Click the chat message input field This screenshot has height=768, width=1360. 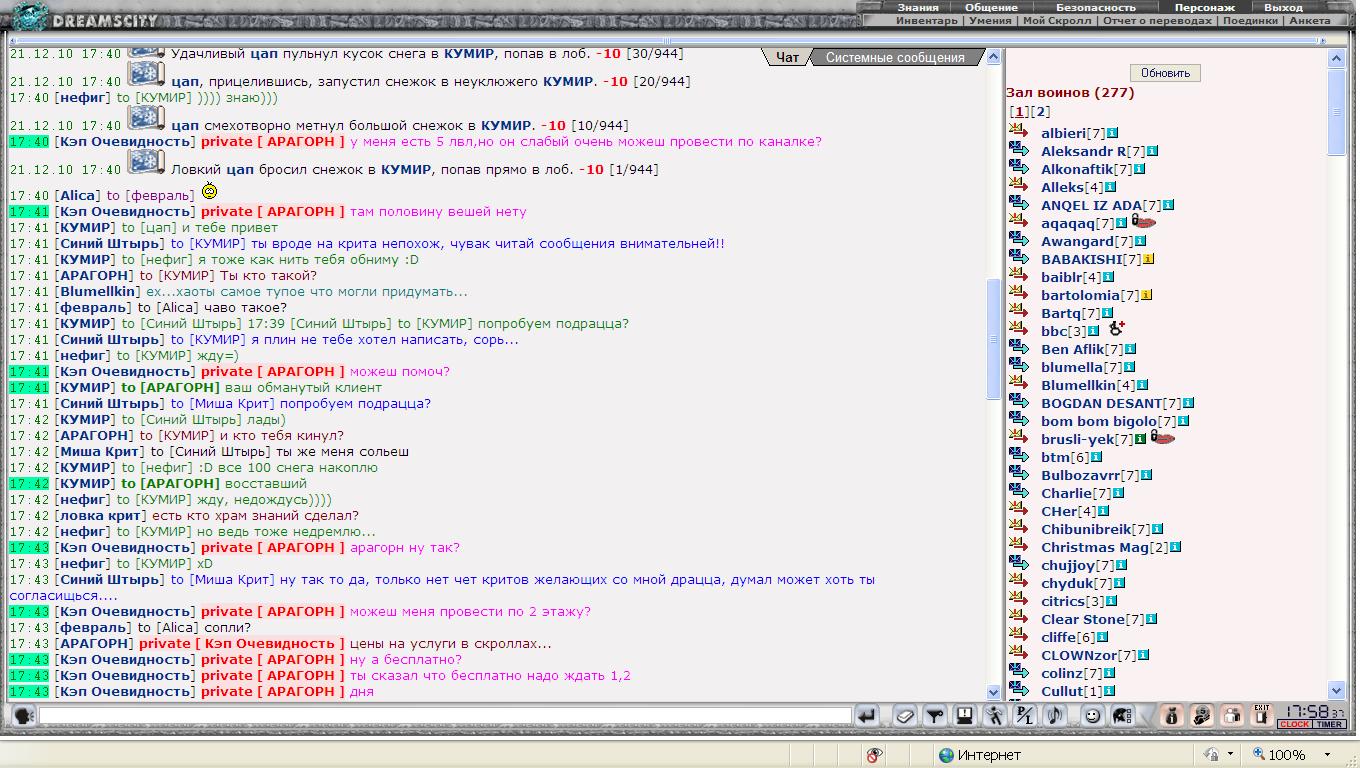445,716
